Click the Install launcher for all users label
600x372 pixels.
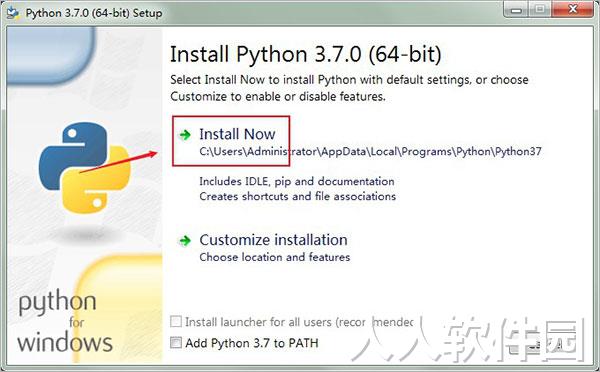coord(299,322)
